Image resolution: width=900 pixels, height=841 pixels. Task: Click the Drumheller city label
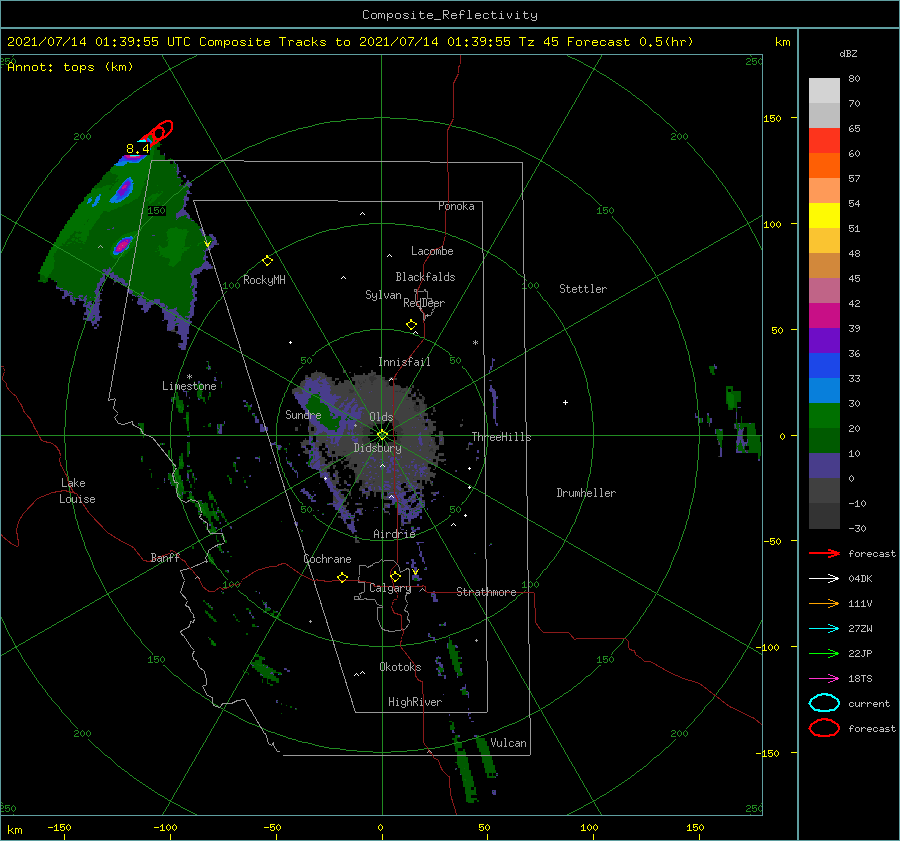pos(586,493)
